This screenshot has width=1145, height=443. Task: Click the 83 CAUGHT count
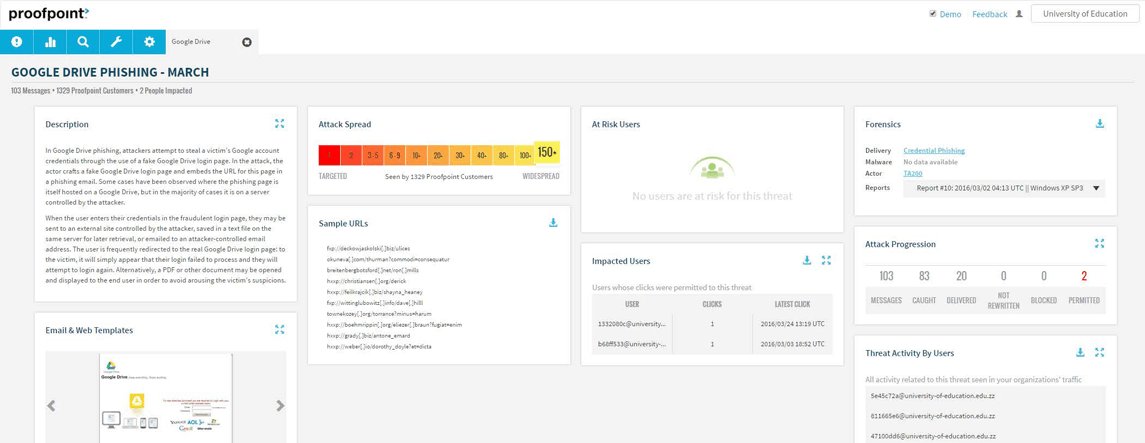pos(924,276)
